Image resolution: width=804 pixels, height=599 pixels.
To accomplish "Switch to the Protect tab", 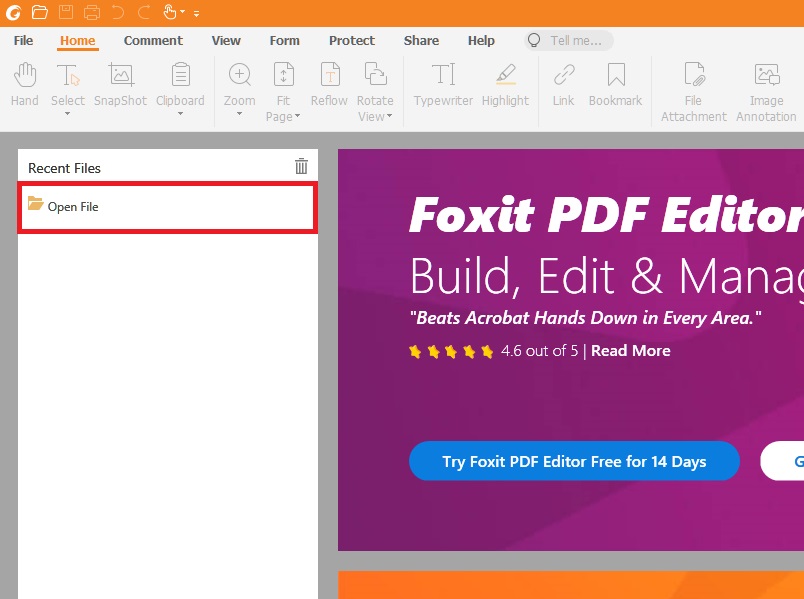I will click(352, 41).
